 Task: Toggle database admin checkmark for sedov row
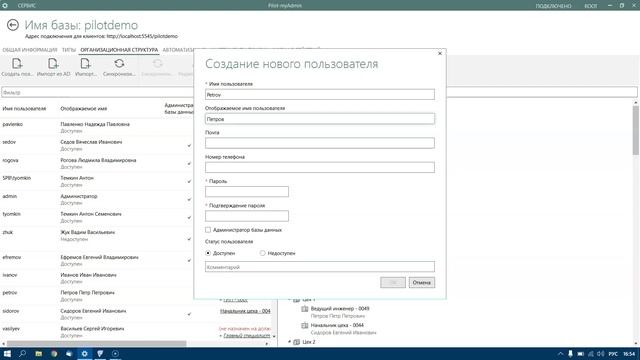click(x=189, y=145)
